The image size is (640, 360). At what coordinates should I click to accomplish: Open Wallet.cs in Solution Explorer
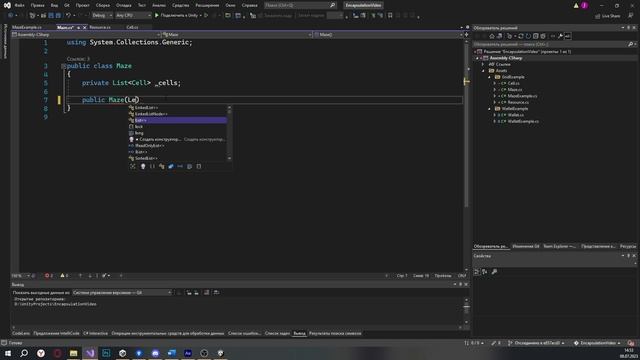coord(516,115)
